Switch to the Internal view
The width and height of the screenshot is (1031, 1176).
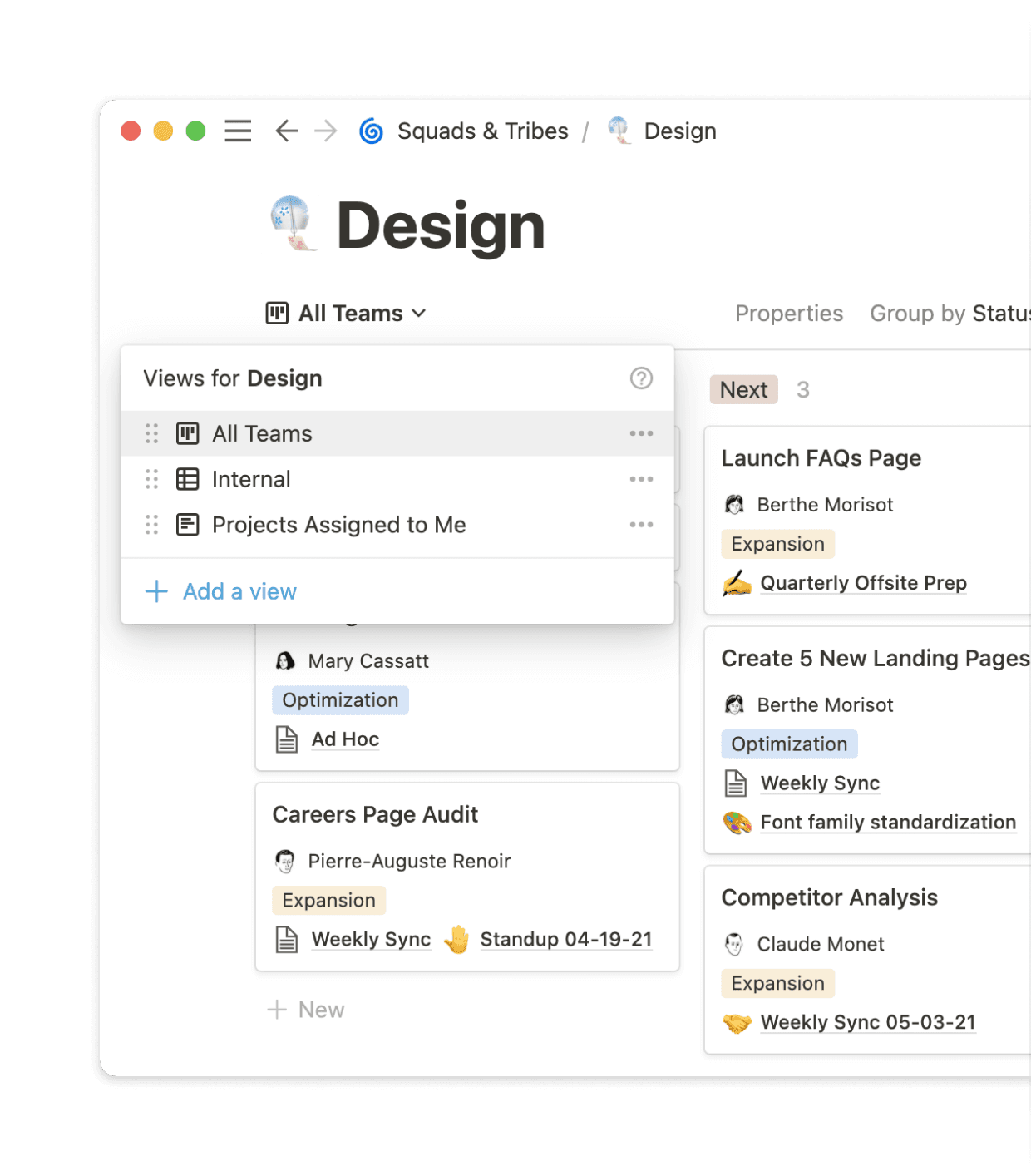[251, 479]
